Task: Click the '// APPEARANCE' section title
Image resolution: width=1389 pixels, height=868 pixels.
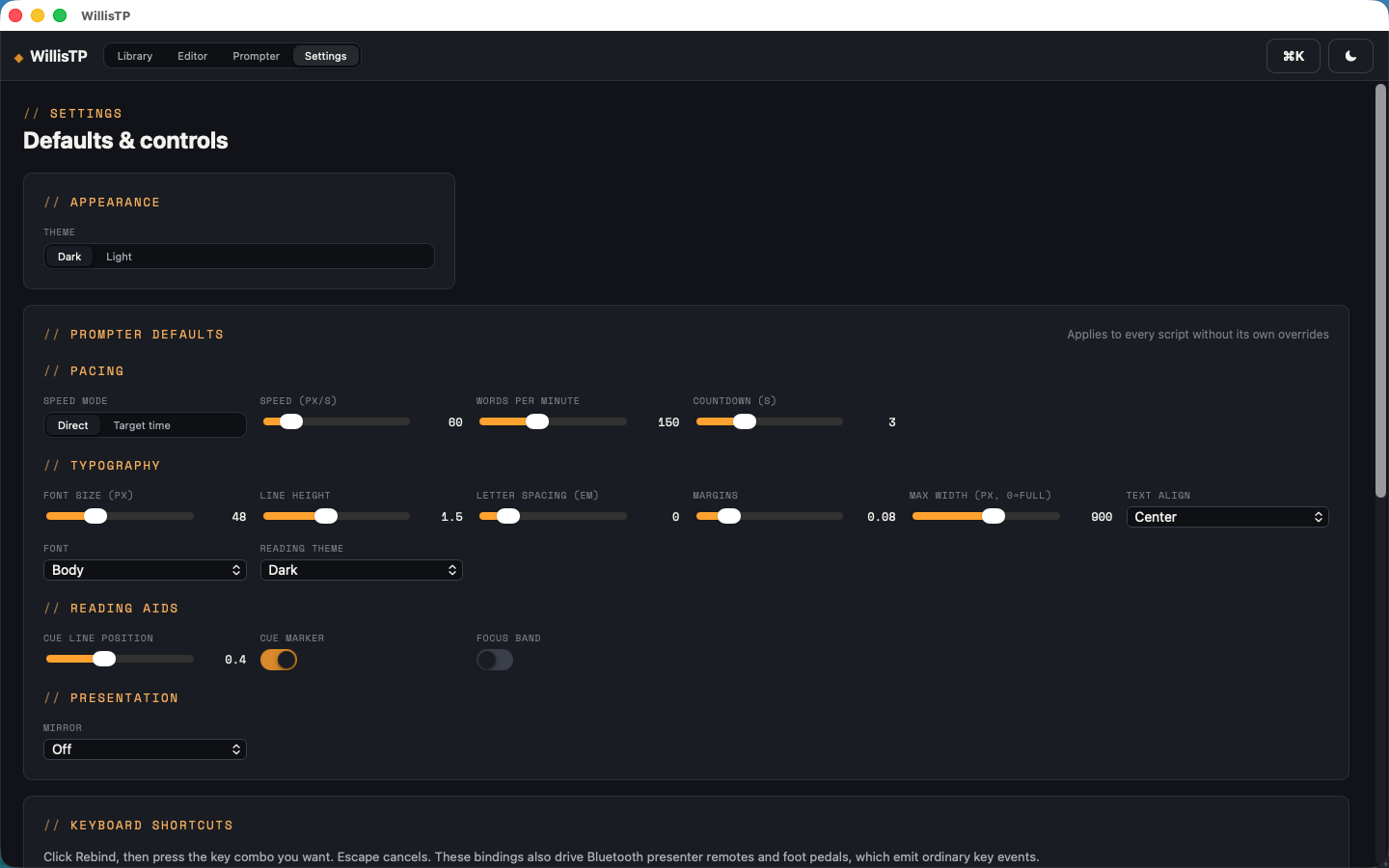Action: 101,203
